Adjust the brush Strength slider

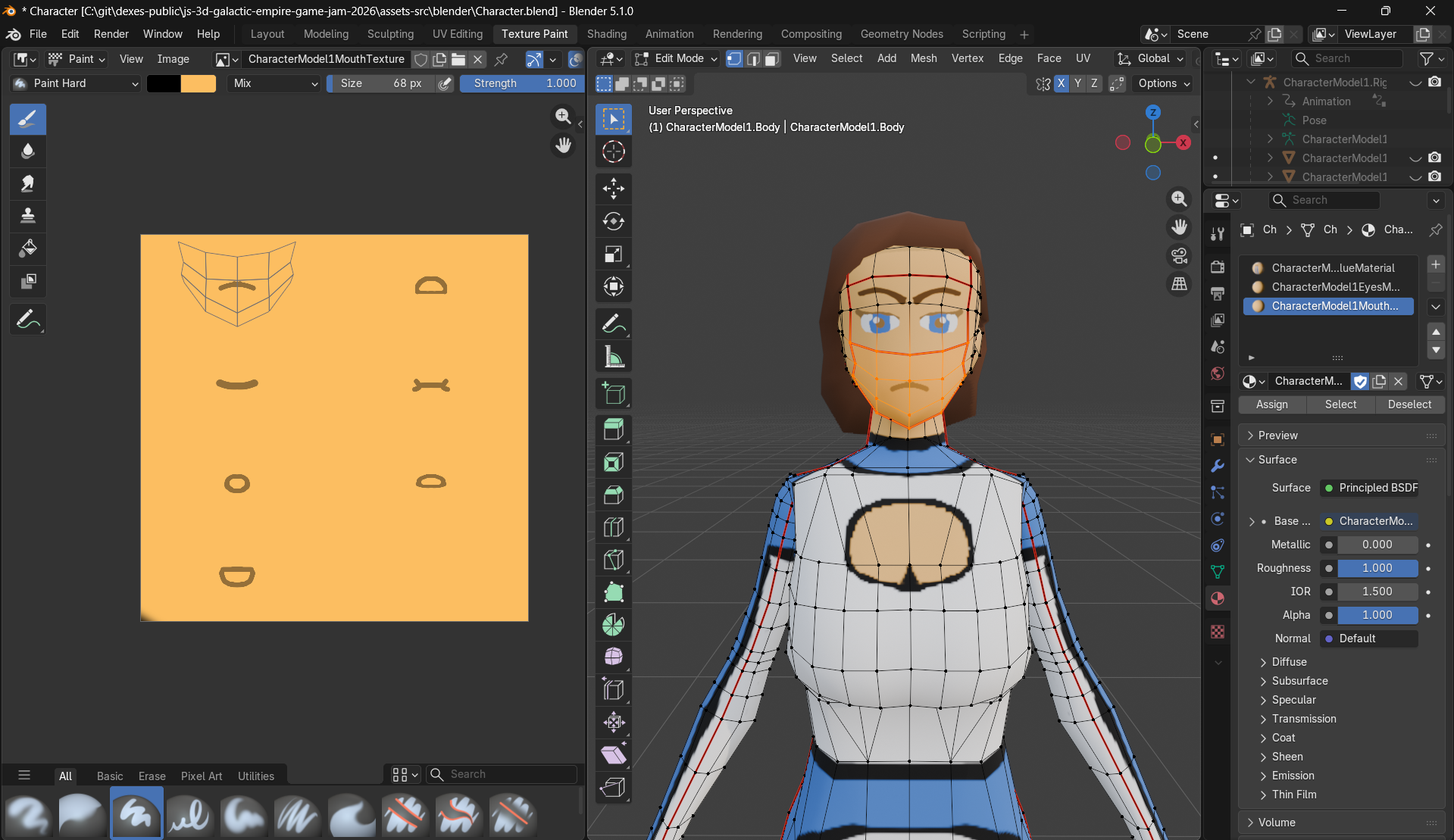(521, 83)
